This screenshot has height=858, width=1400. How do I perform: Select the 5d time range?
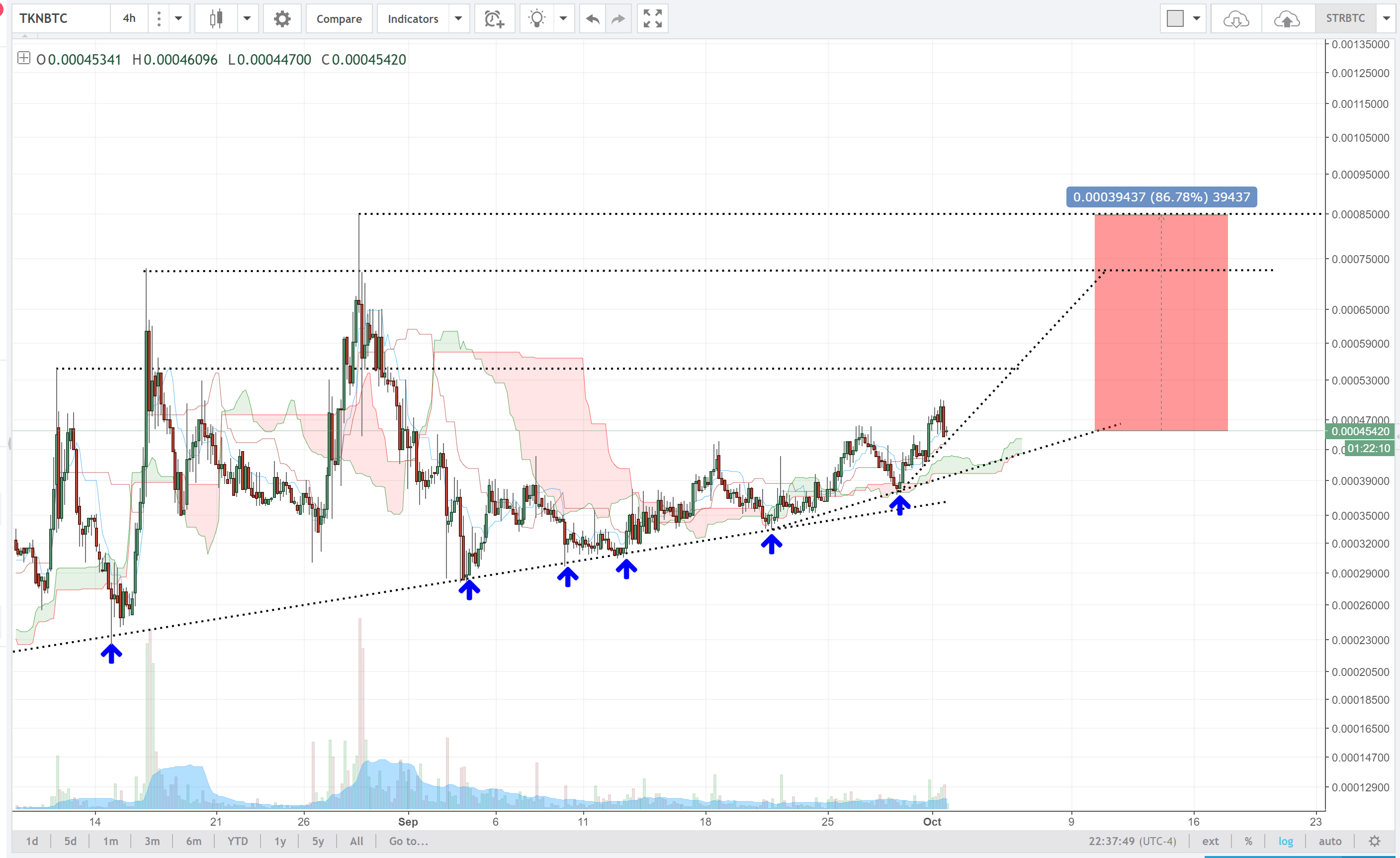[x=70, y=841]
